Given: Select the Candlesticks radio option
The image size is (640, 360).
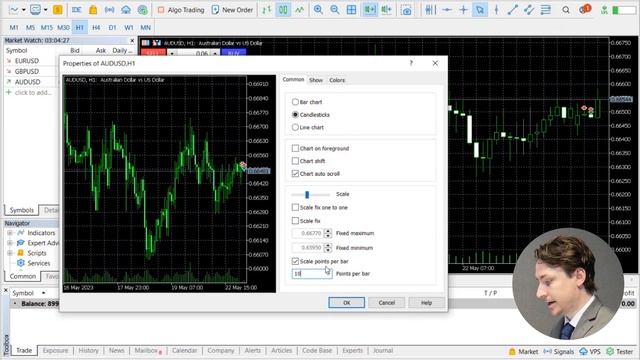Looking at the screenshot, I should (x=295, y=115).
